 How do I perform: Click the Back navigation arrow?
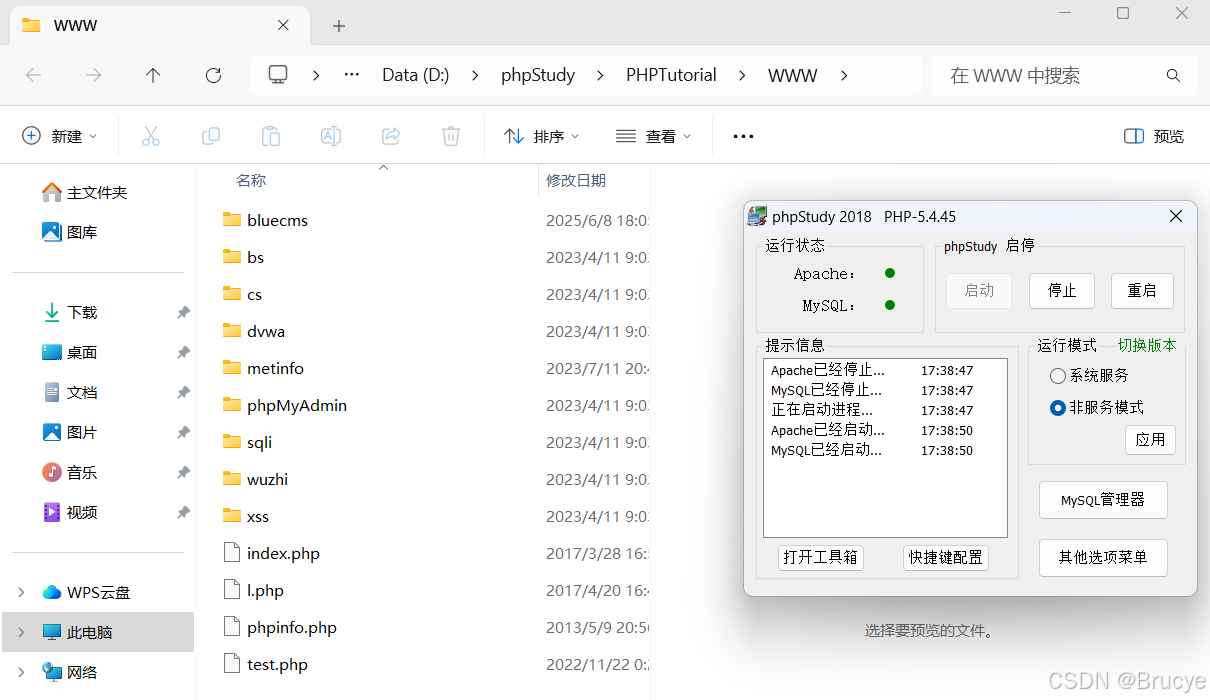coord(33,75)
